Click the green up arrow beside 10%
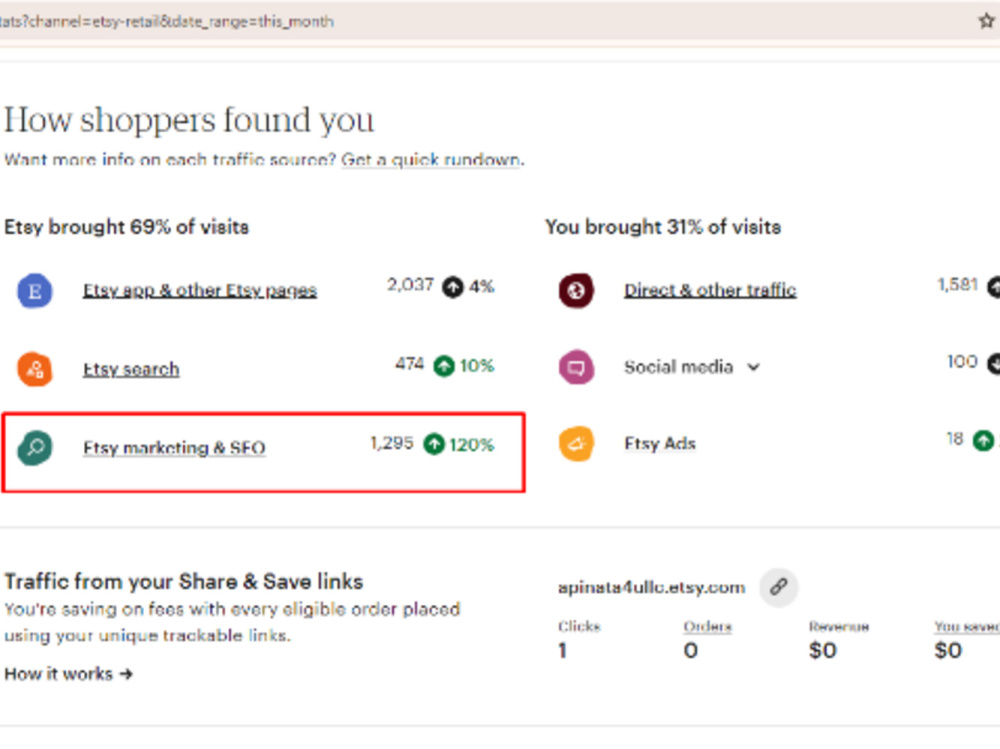The width and height of the screenshot is (1000, 749). click(x=444, y=366)
